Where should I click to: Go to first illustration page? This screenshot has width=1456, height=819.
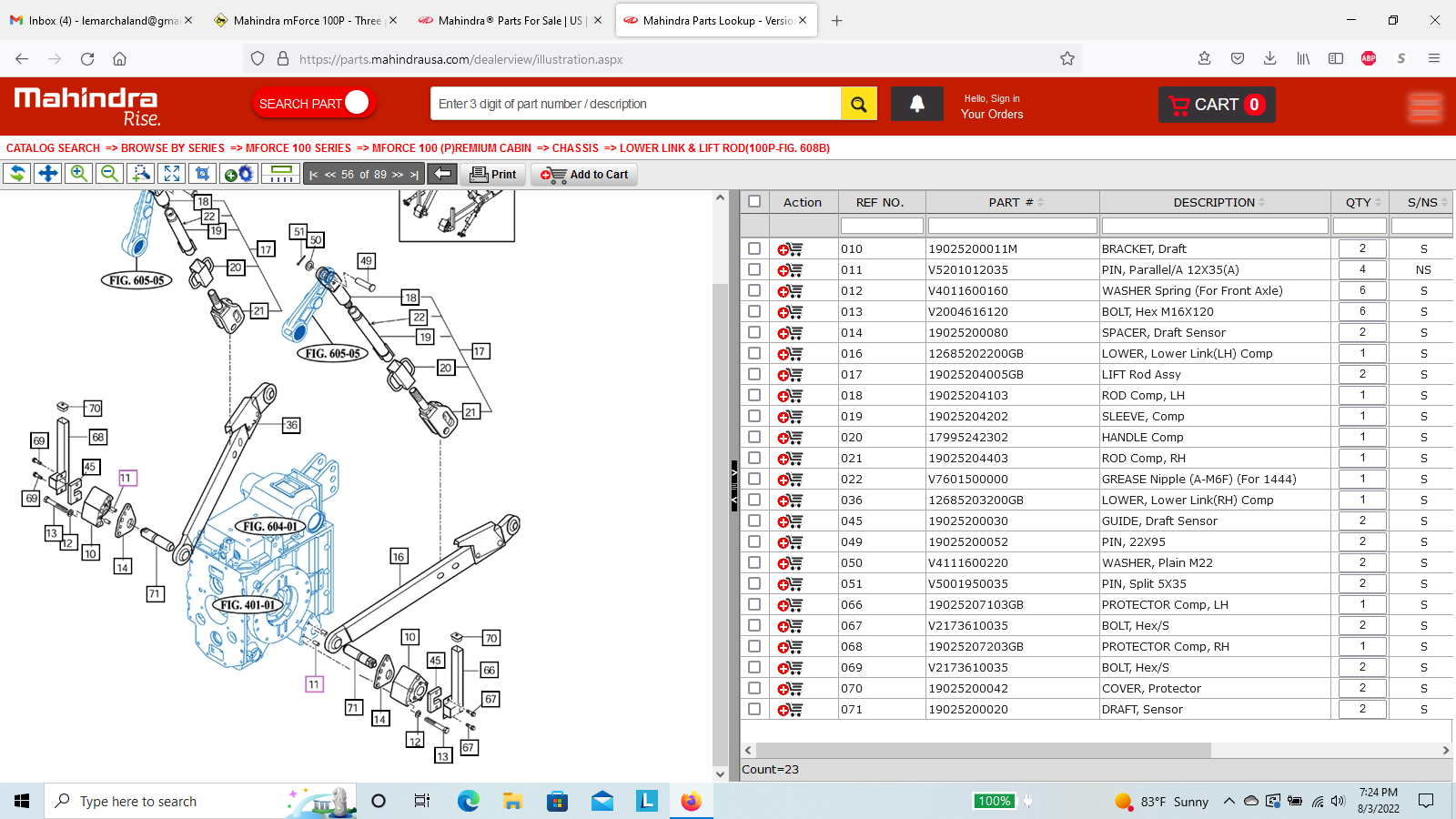pos(314,175)
